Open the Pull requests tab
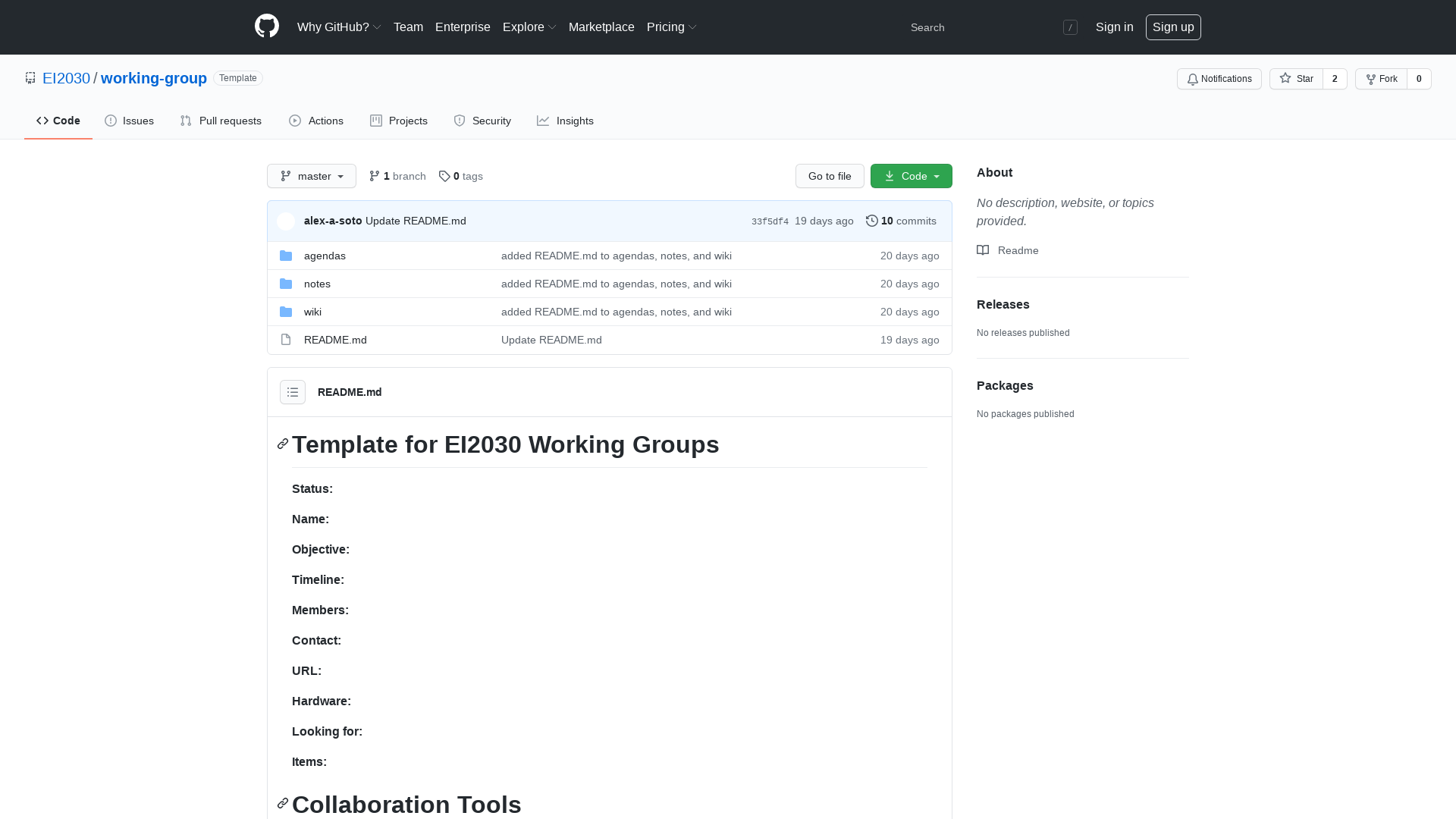This screenshot has width=1456, height=819. (221, 121)
